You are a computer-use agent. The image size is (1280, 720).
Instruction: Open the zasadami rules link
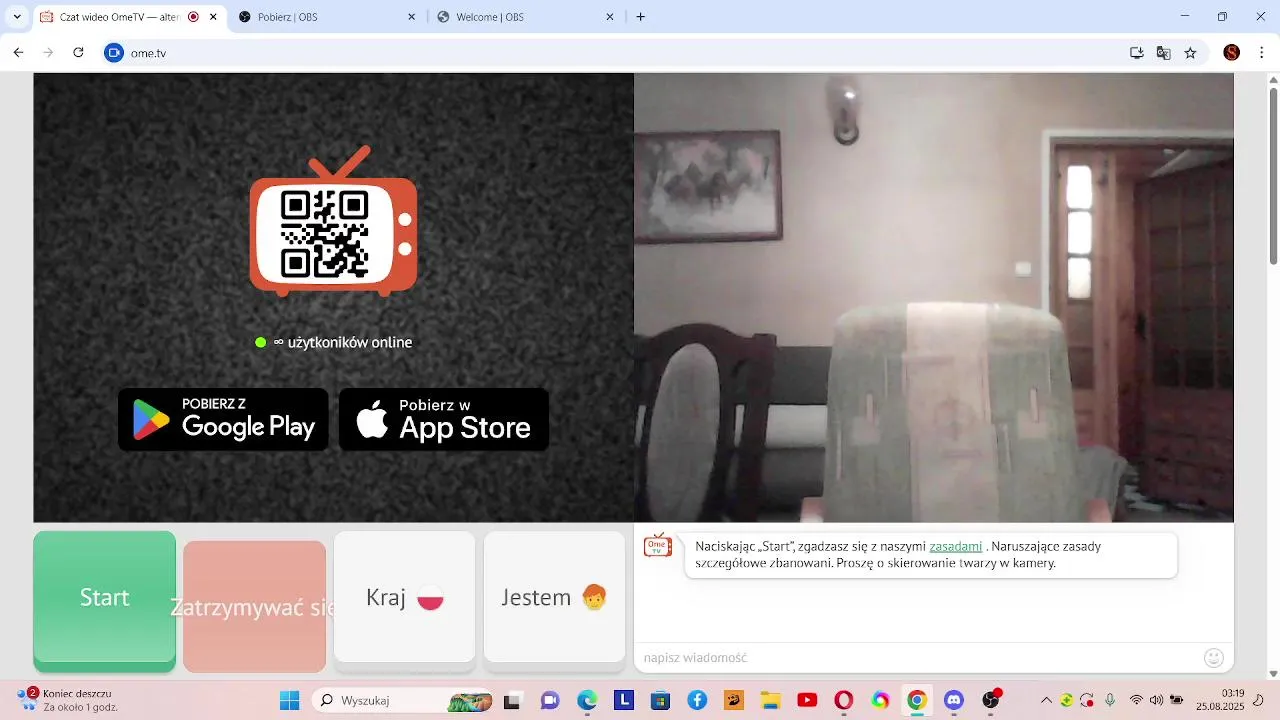click(955, 546)
